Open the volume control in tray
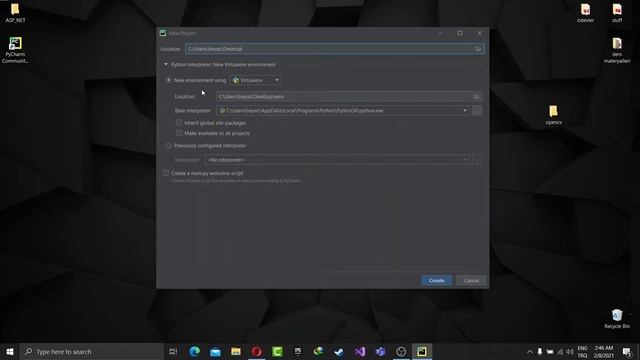The height and width of the screenshot is (360, 640). pos(570,351)
